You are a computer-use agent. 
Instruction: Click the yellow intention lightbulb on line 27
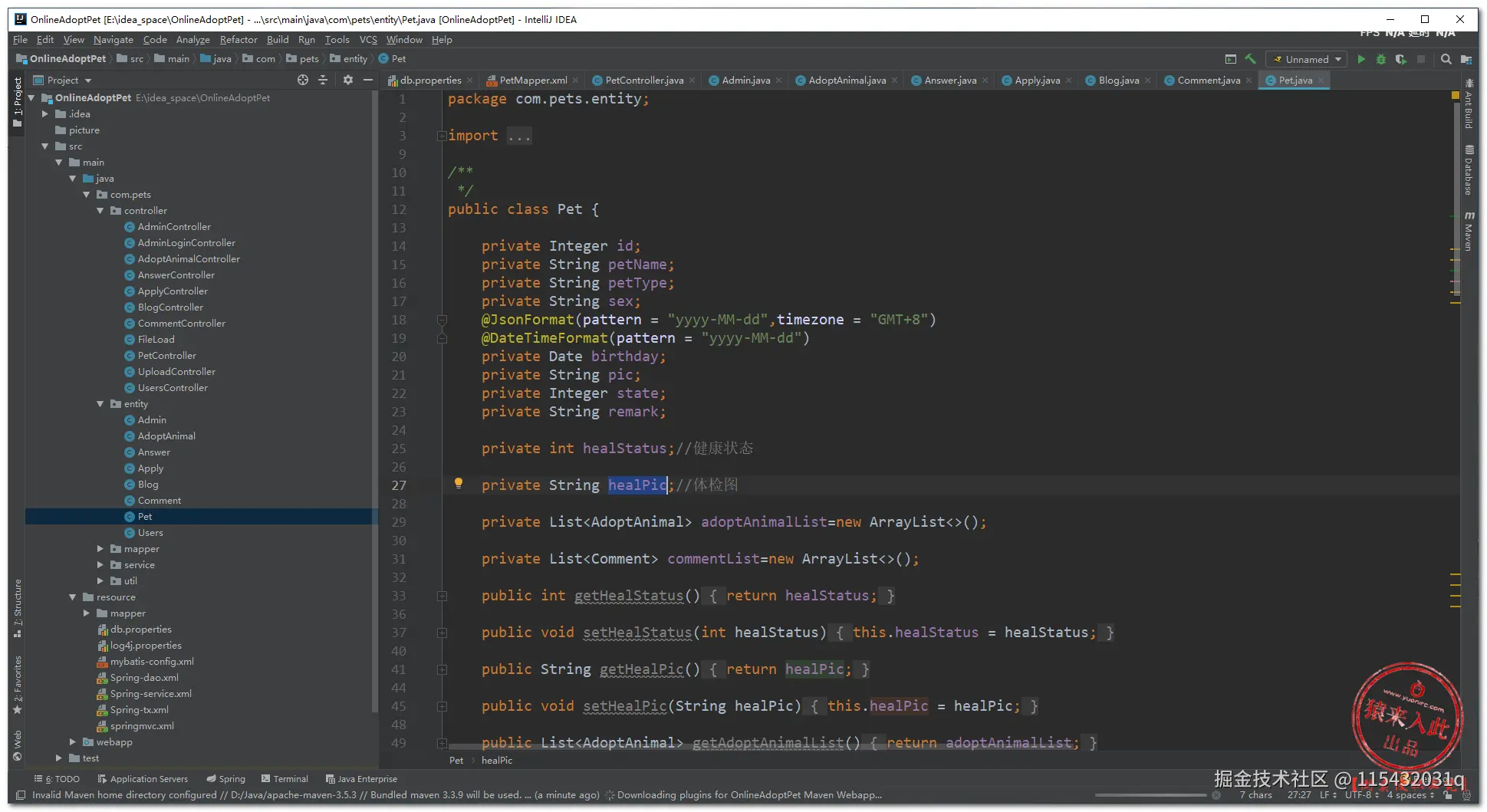(459, 483)
